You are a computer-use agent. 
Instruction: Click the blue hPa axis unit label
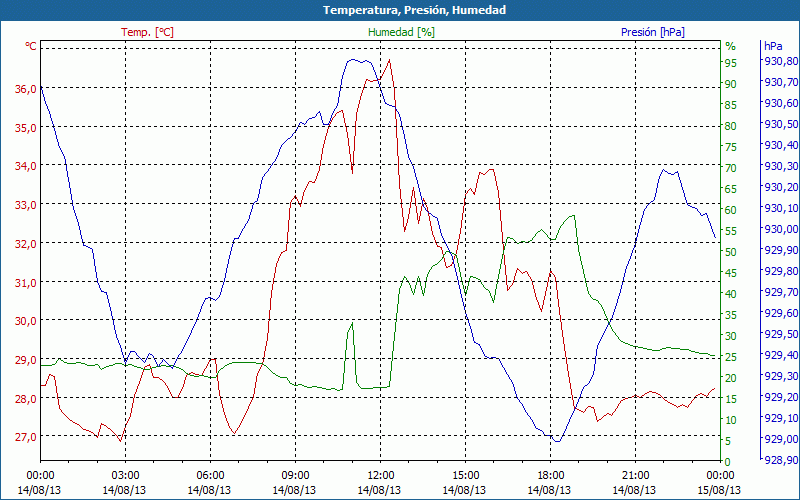(773, 46)
